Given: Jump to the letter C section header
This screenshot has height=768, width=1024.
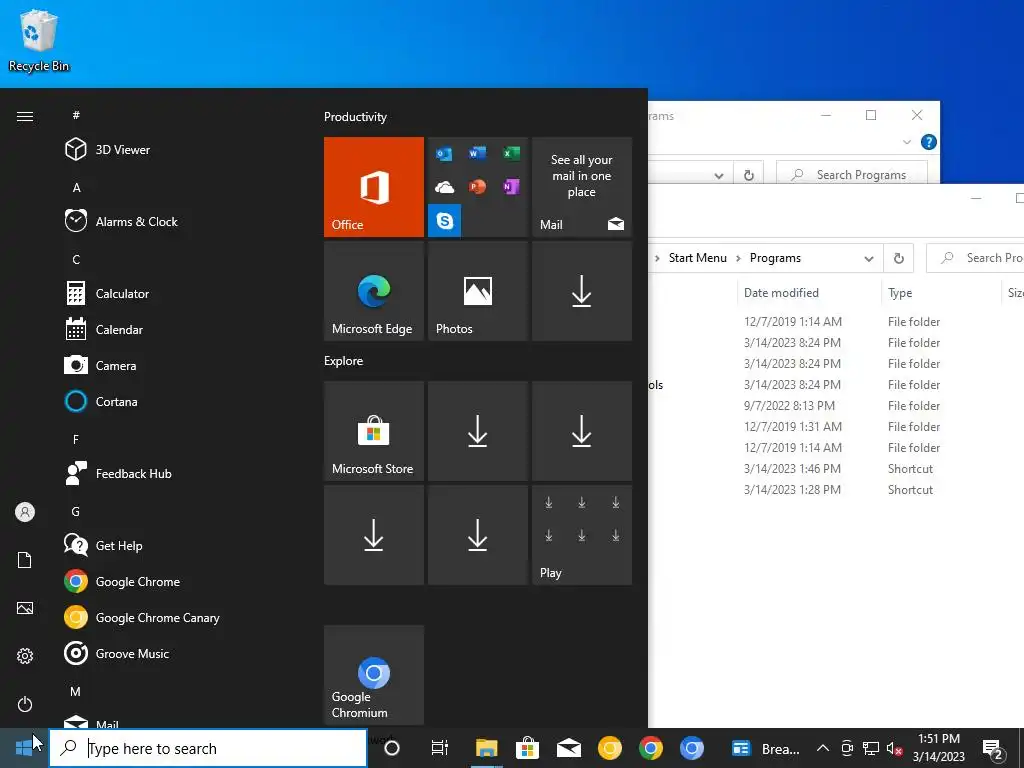Looking at the screenshot, I should point(76,260).
